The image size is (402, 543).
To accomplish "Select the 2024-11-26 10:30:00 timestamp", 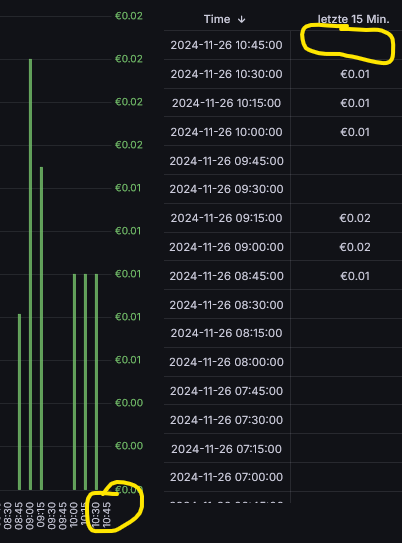I will pyautogui.click(x=226, y=74).
